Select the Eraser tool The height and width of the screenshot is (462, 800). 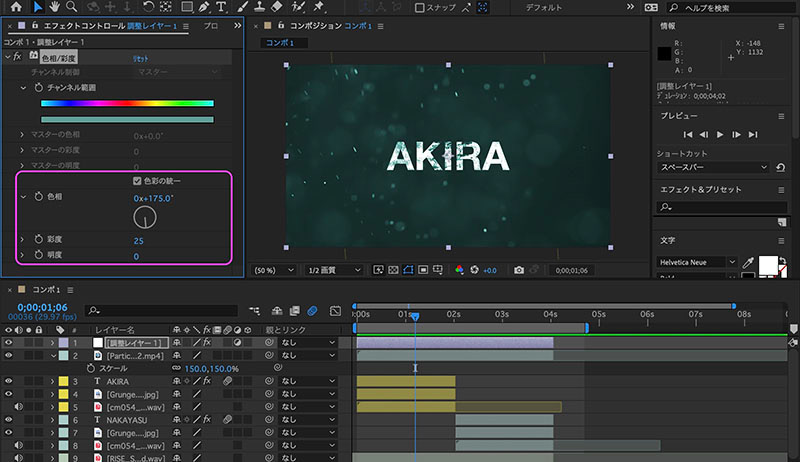click(x=277, y=7)
